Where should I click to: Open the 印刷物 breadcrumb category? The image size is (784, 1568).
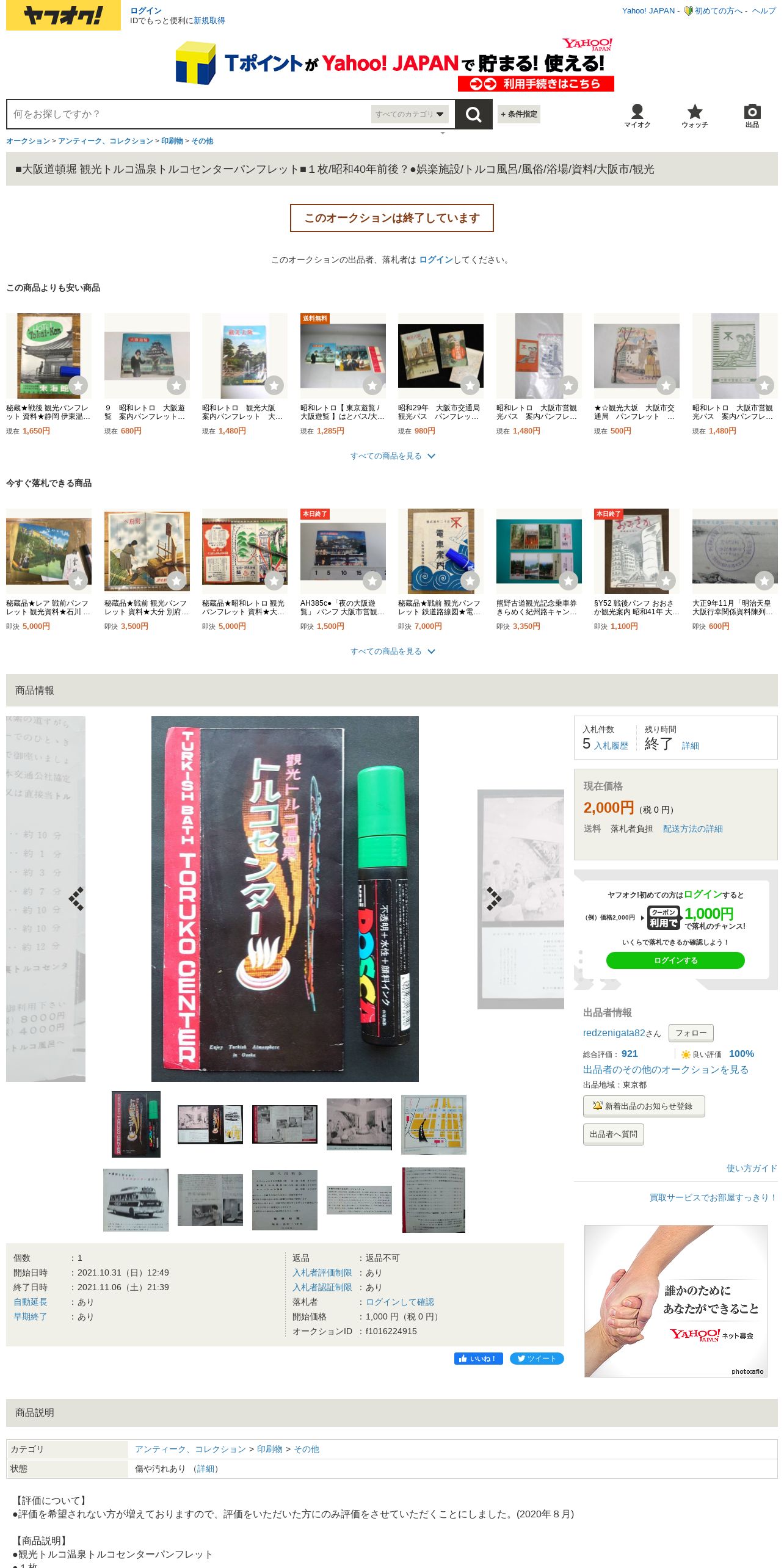click(172, 141)
